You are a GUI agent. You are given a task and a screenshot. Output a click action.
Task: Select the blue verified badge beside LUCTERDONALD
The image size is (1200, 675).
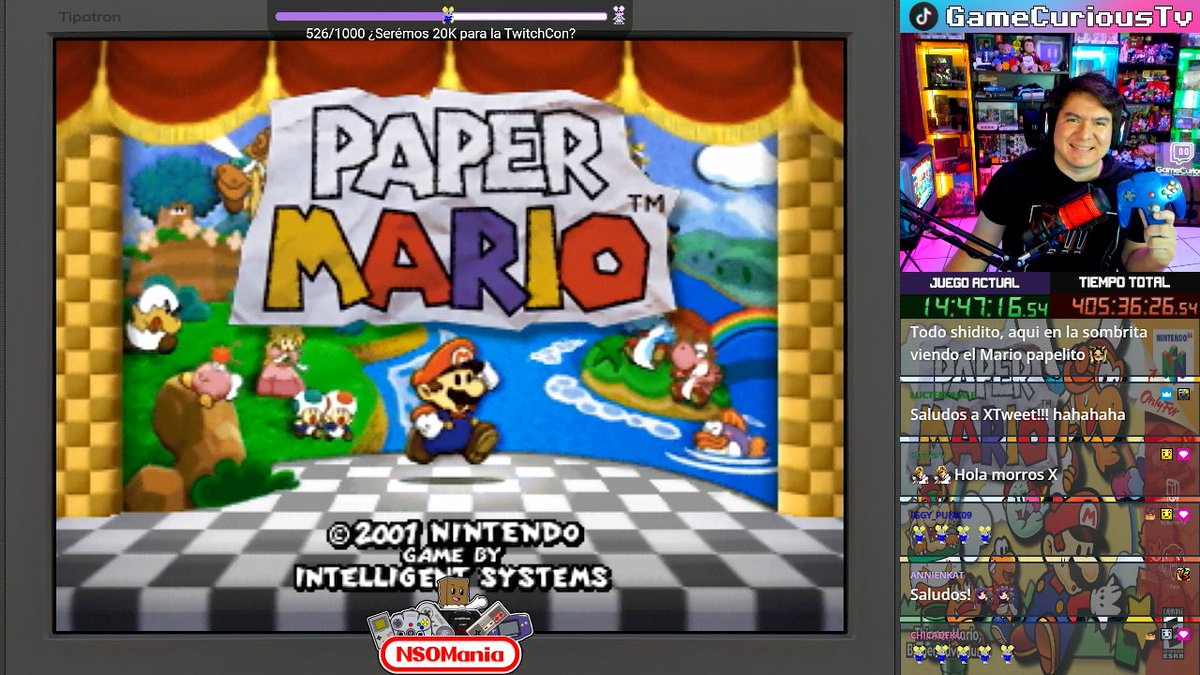coord(1166,394)
